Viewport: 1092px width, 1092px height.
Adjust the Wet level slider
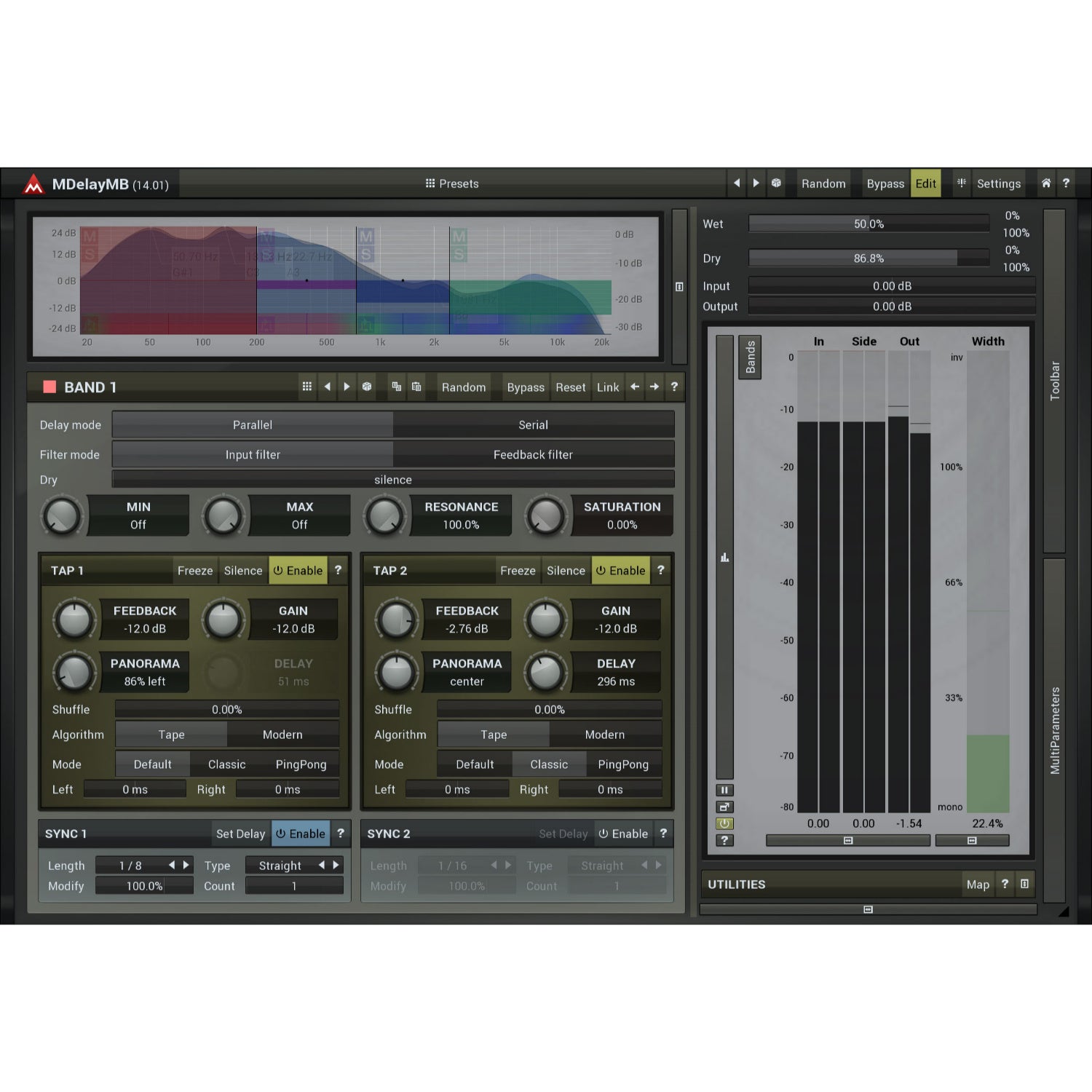(869, 224)
